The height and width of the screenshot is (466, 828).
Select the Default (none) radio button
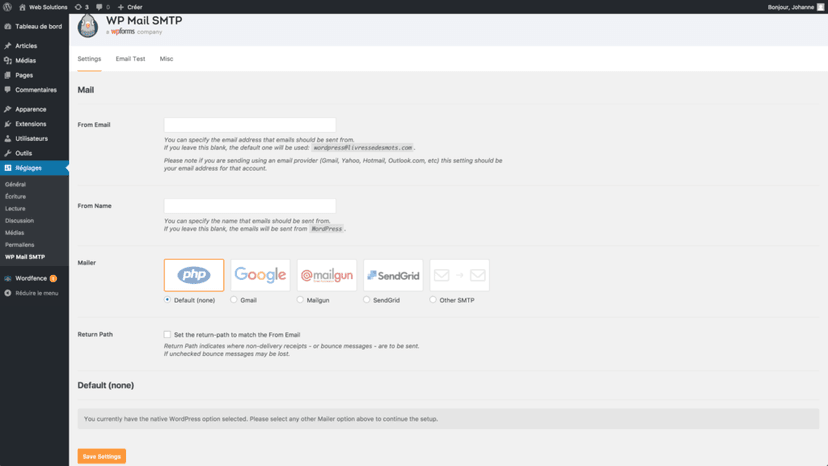pyautogui.click(x=167, y=300)
